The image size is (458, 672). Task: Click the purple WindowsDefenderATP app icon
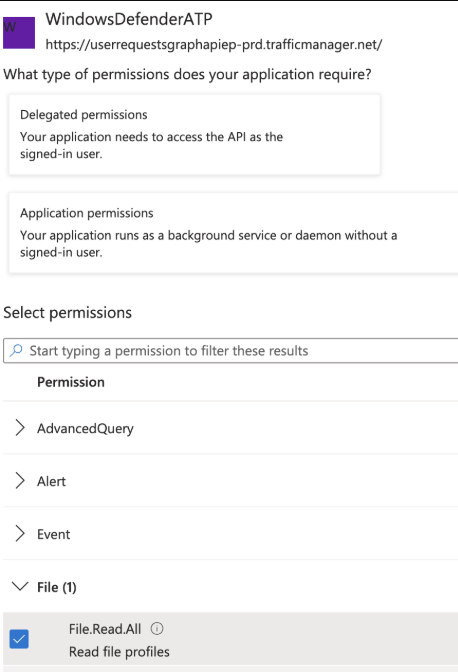(x=19, y=33)
